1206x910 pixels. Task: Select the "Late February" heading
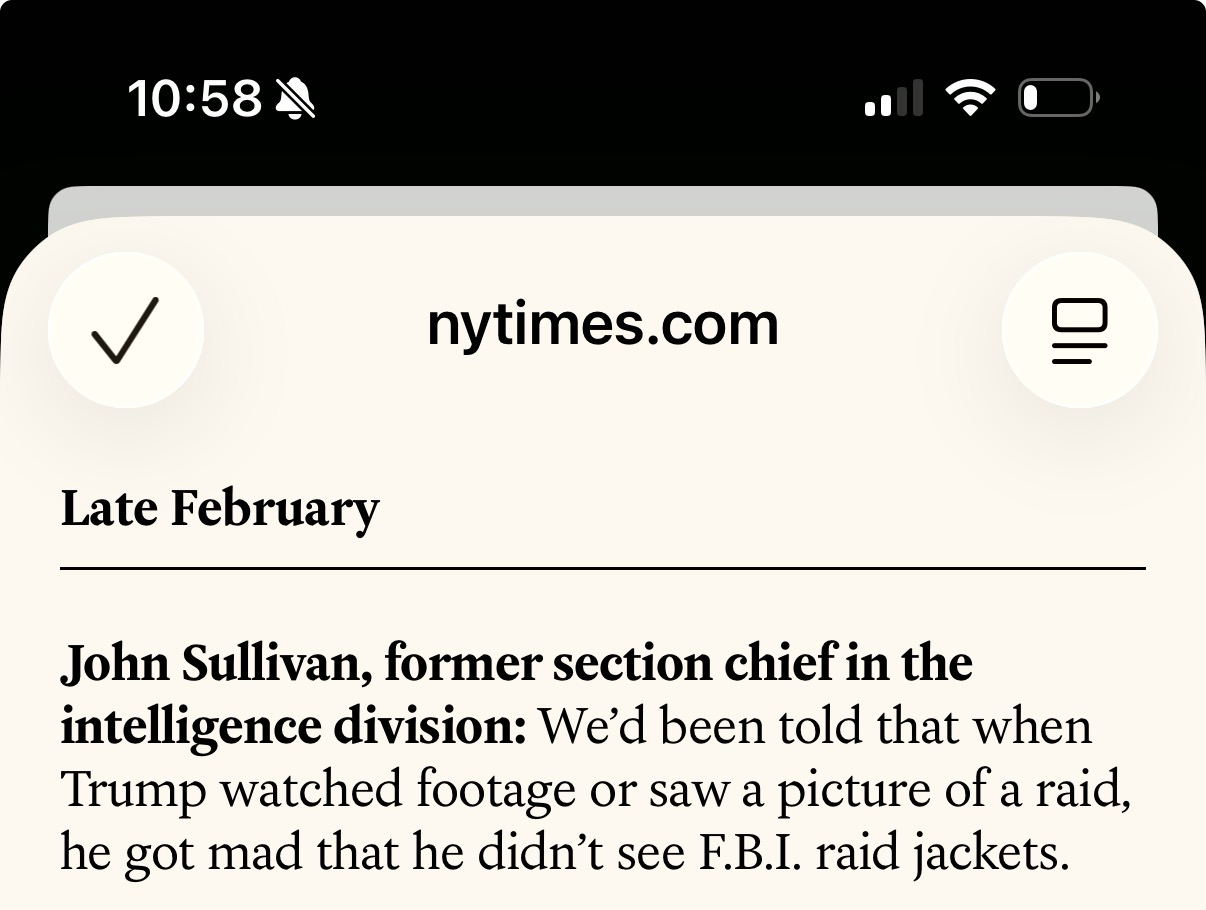pos(220,509)
